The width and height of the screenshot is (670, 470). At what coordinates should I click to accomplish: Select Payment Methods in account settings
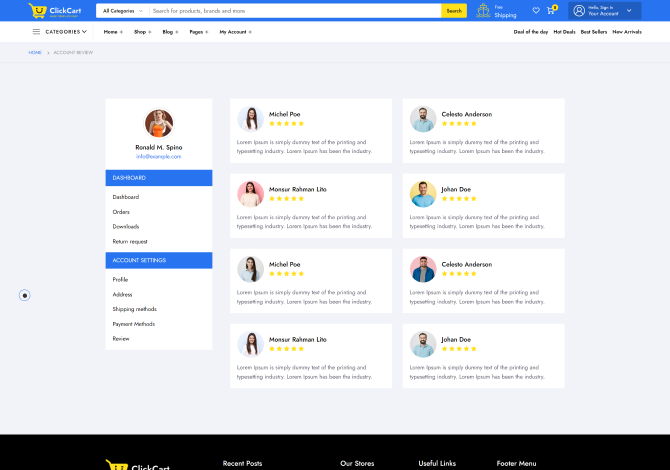pyautogui.click(x=134, y=324)
